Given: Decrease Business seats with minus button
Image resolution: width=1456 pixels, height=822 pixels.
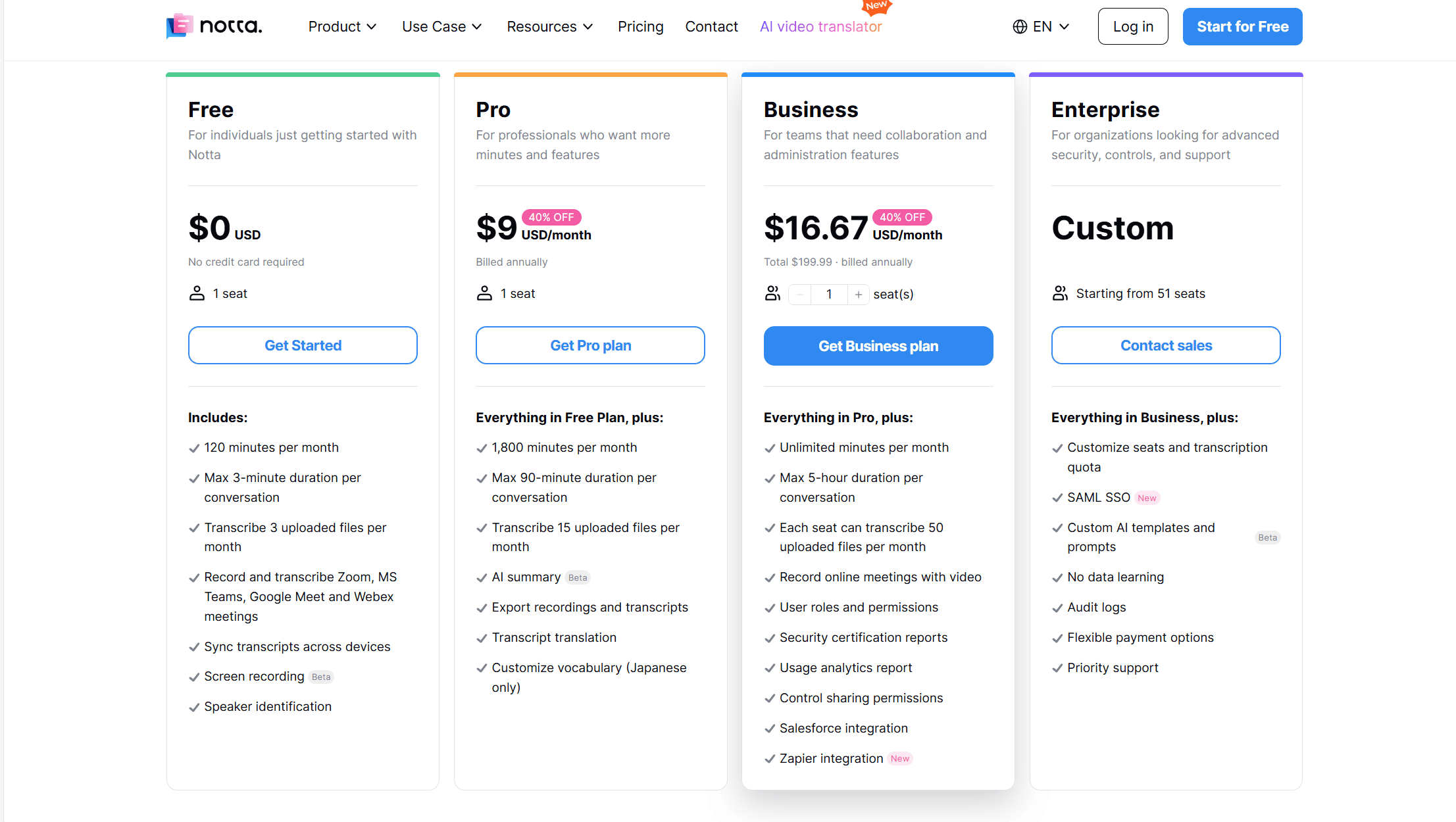Looking at the screenshot, I should [x=800, y=295].
